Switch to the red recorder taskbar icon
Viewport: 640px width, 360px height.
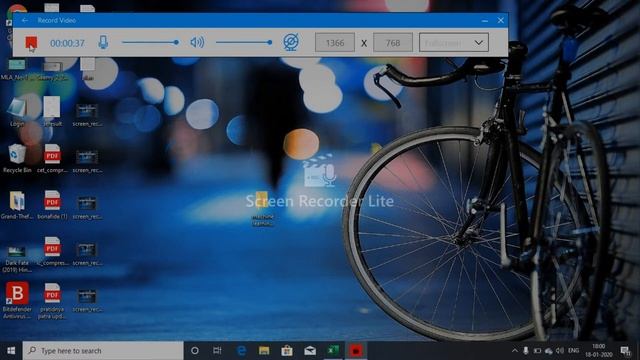pos(356,351)
